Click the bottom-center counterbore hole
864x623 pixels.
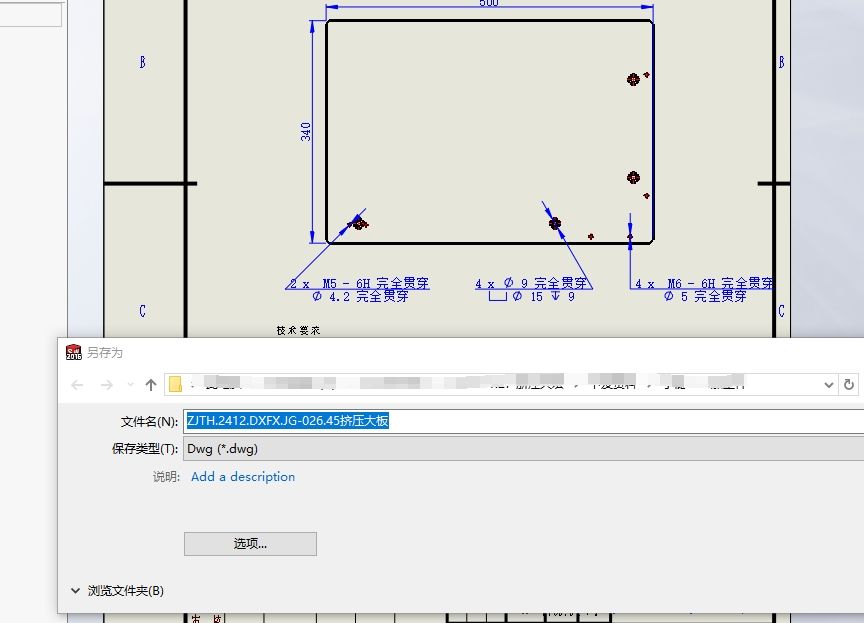(555, 224)
